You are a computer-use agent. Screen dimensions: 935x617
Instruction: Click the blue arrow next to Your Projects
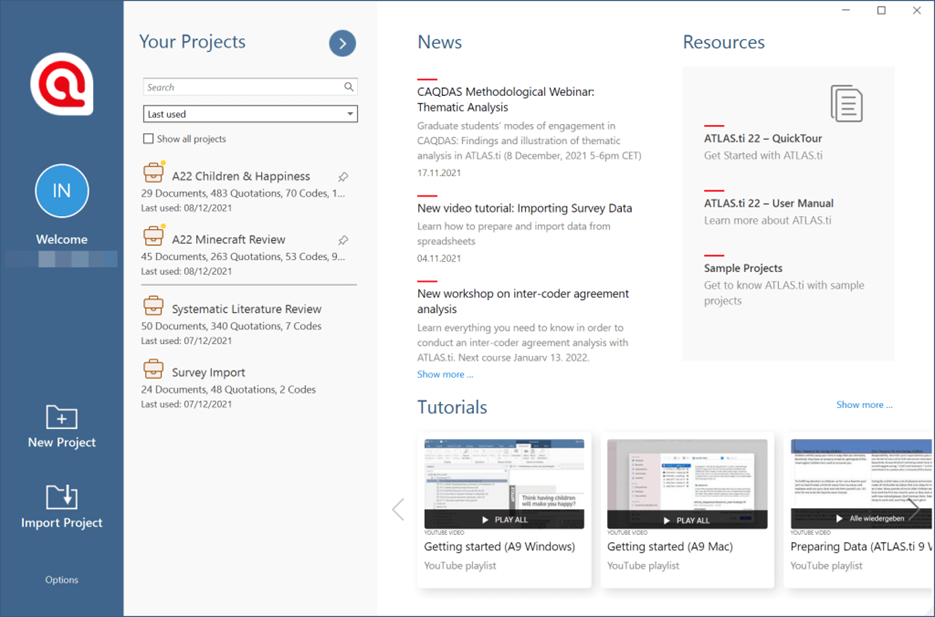pyautogui.click(x=342, y=43)
